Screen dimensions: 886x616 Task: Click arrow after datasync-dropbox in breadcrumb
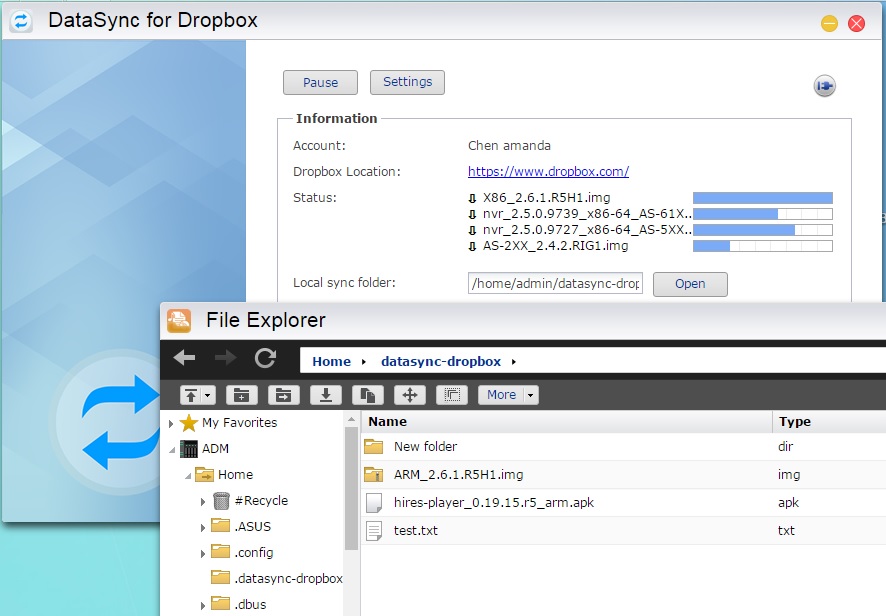(514, 362)
